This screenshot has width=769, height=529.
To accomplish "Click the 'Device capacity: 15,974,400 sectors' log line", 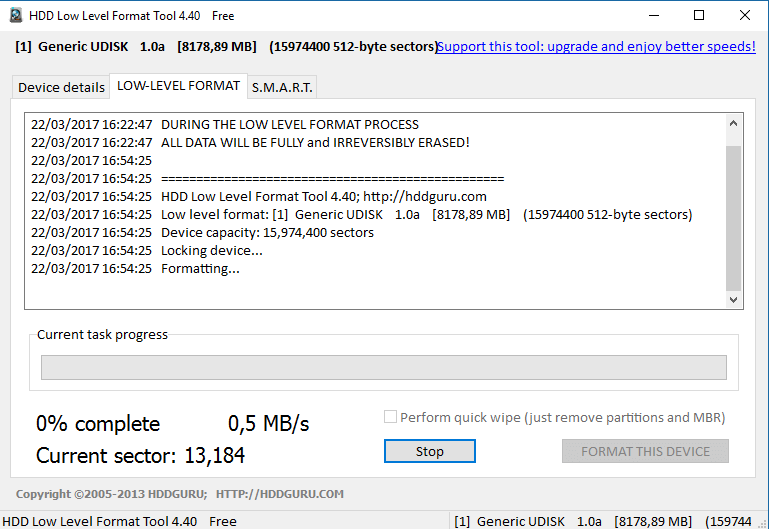I will [202, 232].
